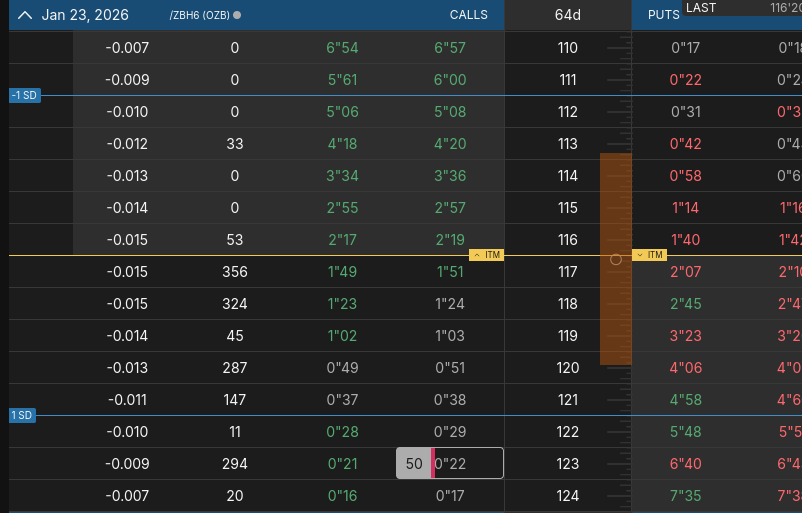Select the 113 strike call ask 4"20
This screenshot has width=802, height=513.
450,144
